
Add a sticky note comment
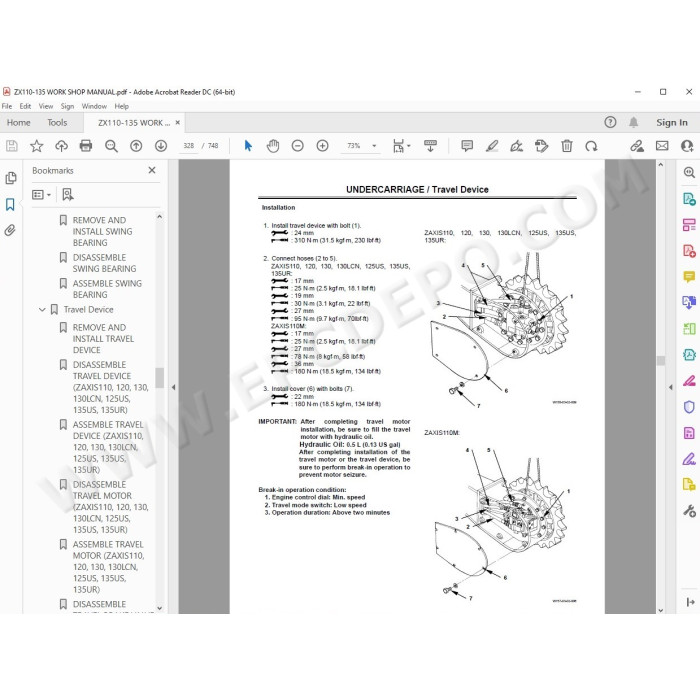[467, 146]
